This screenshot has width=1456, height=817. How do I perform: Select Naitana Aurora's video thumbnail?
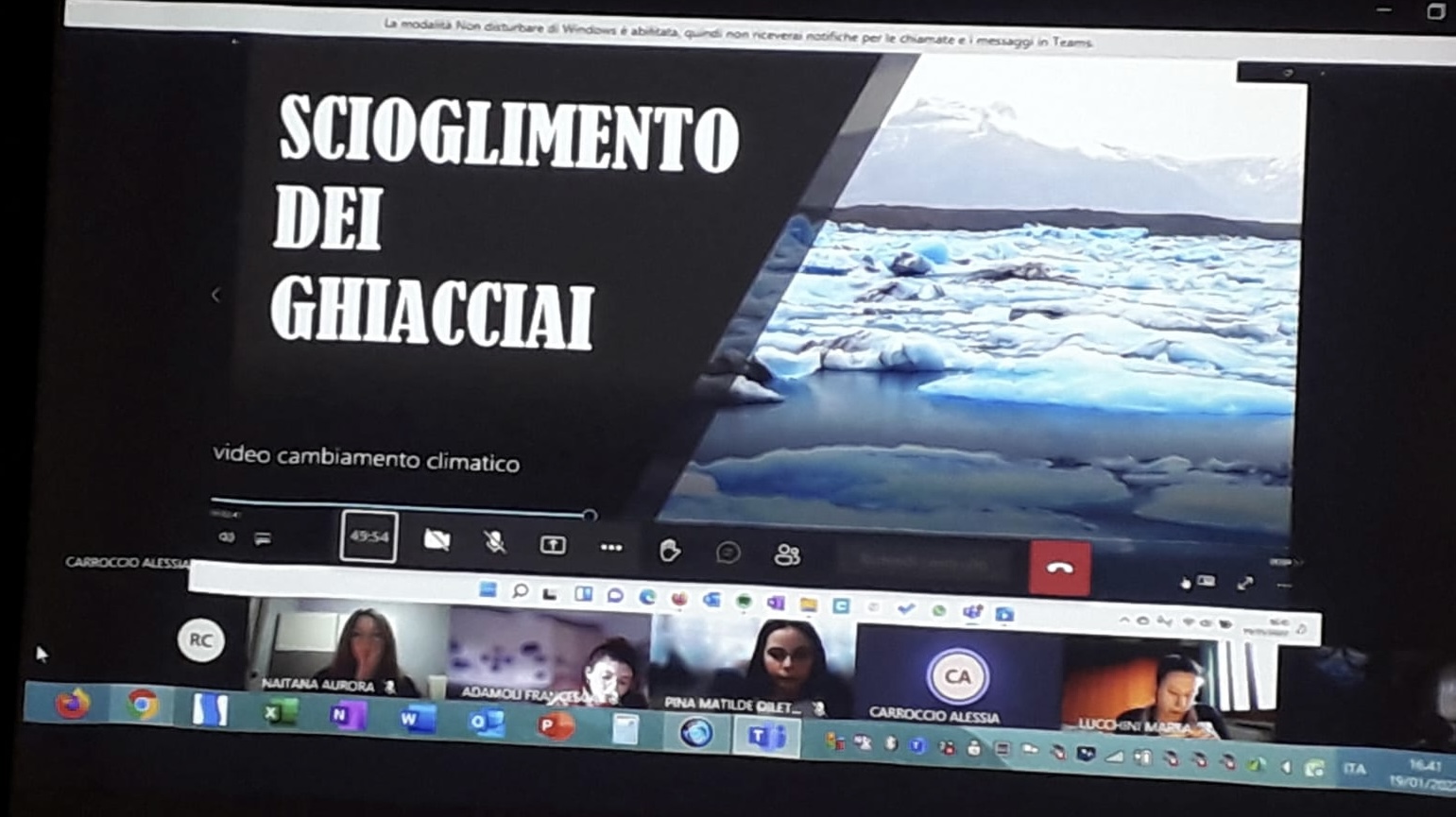(x=347, y=649)
